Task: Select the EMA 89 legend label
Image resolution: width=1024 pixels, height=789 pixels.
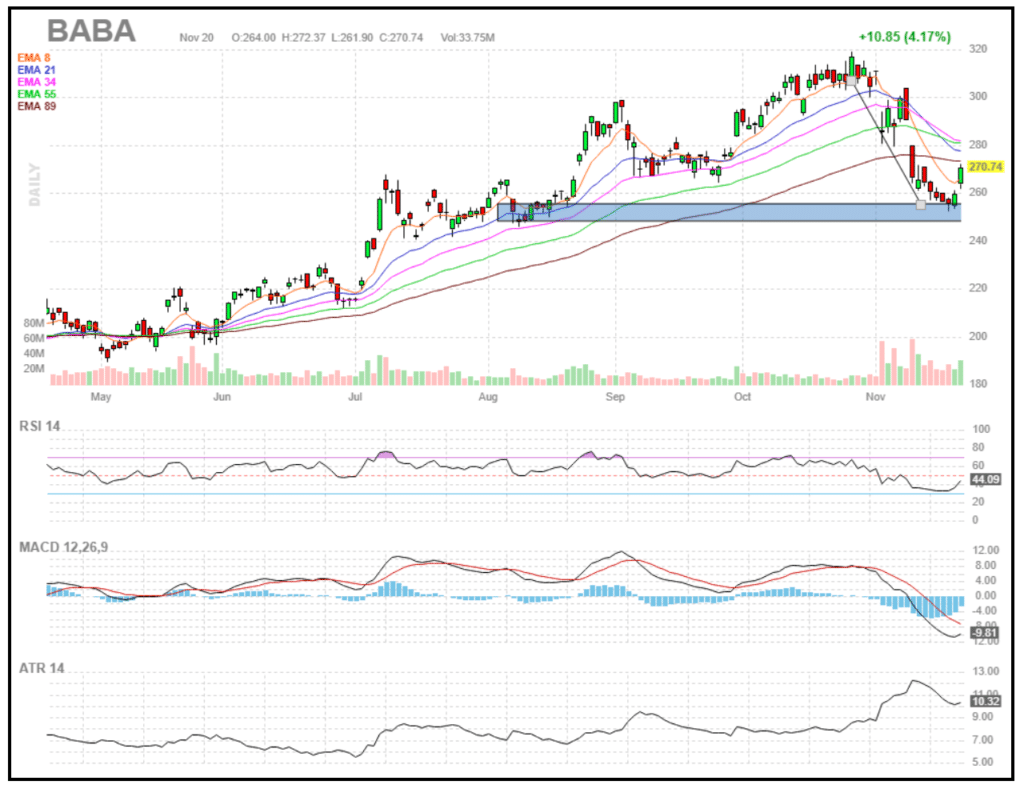Action: point(37,106)
